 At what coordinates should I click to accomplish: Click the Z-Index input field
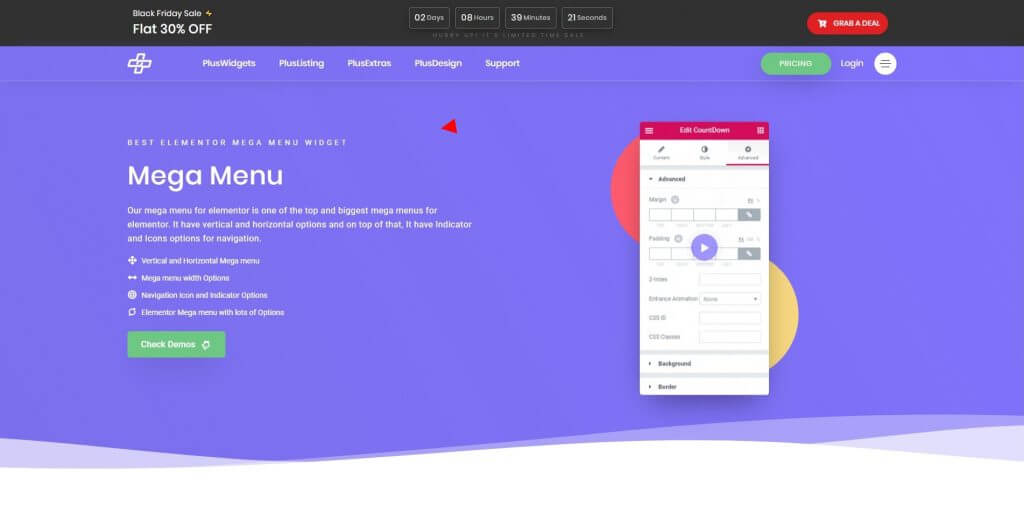[x=729, y=279]
